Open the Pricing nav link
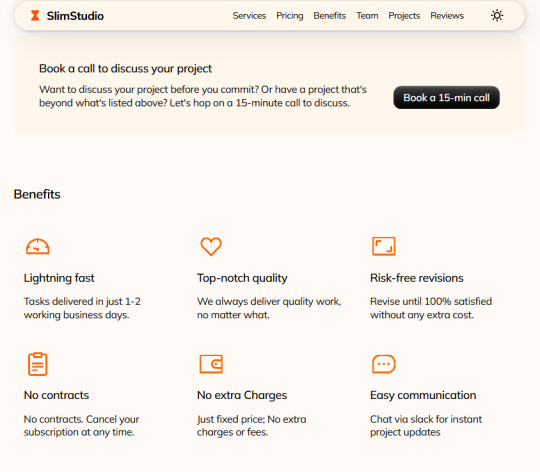This screenshot has height=472, width=540. point(290,16)
